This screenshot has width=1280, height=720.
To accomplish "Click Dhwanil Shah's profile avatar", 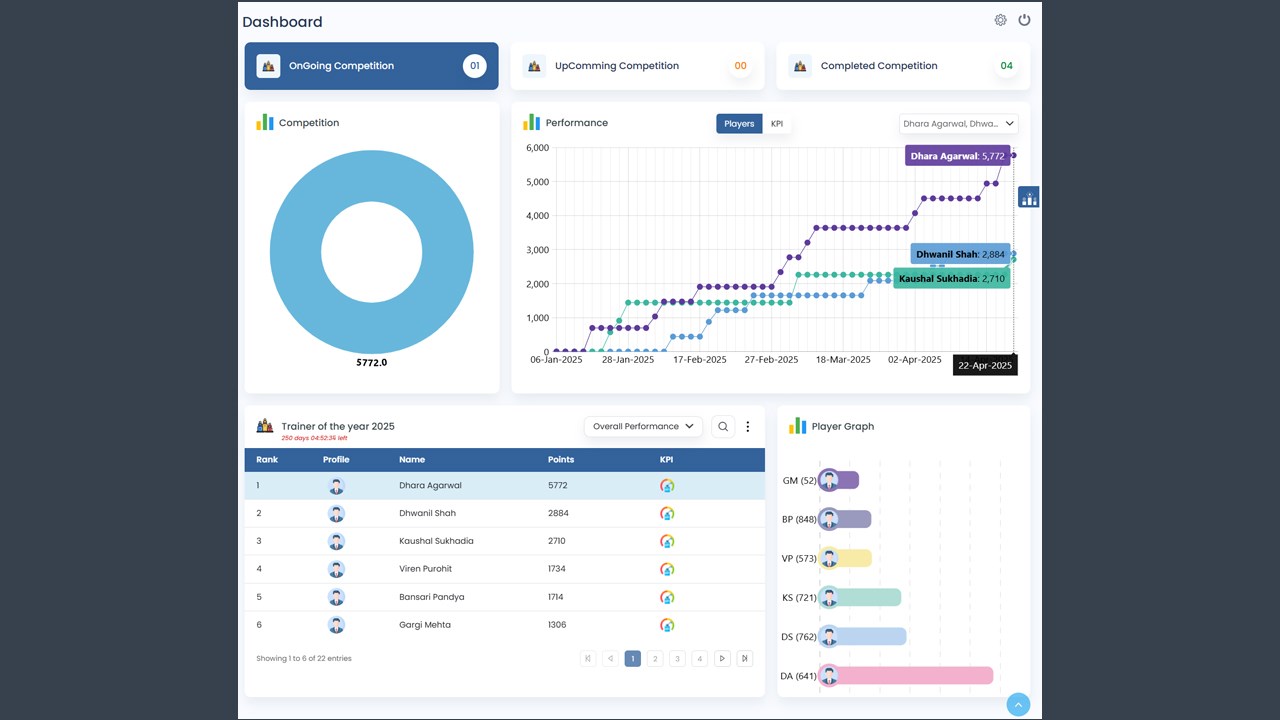I will (336, 514).
